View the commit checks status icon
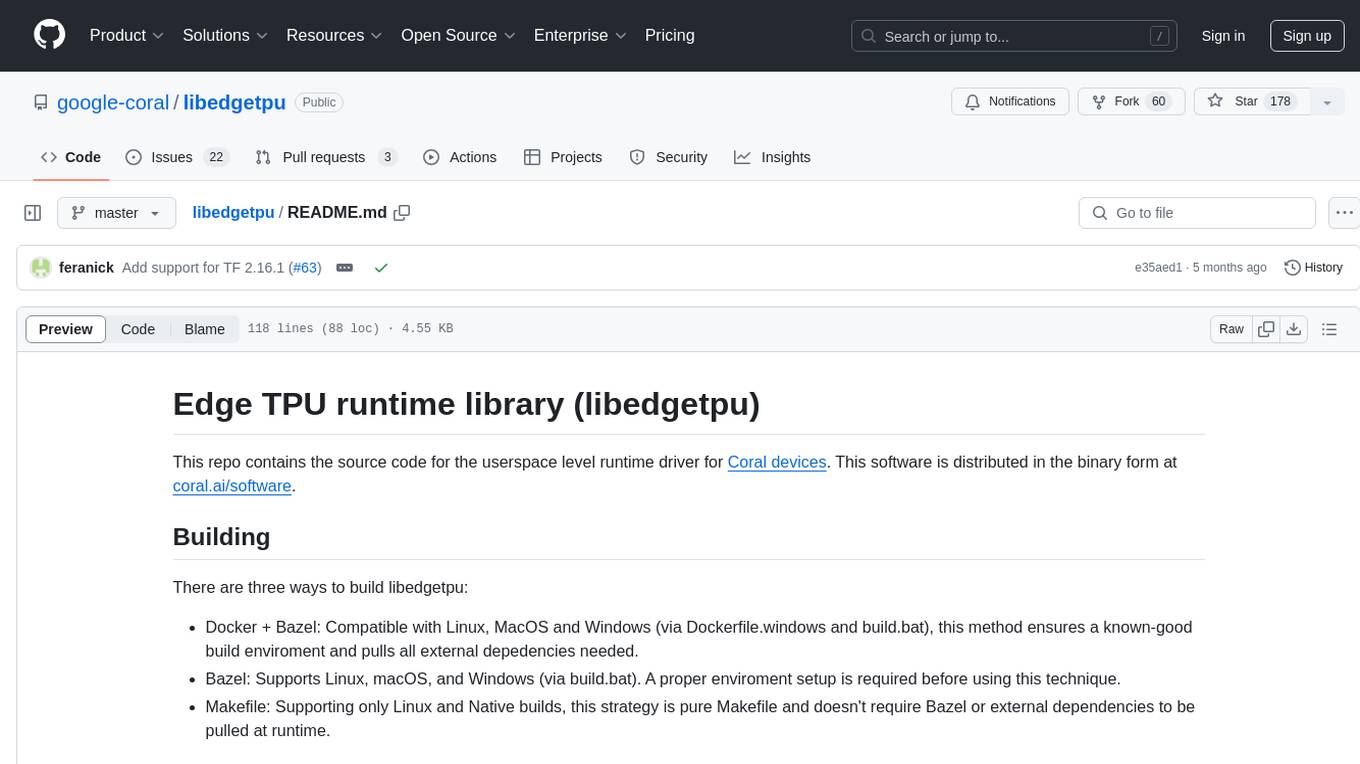1360x764 pixels. coord(381,268)
